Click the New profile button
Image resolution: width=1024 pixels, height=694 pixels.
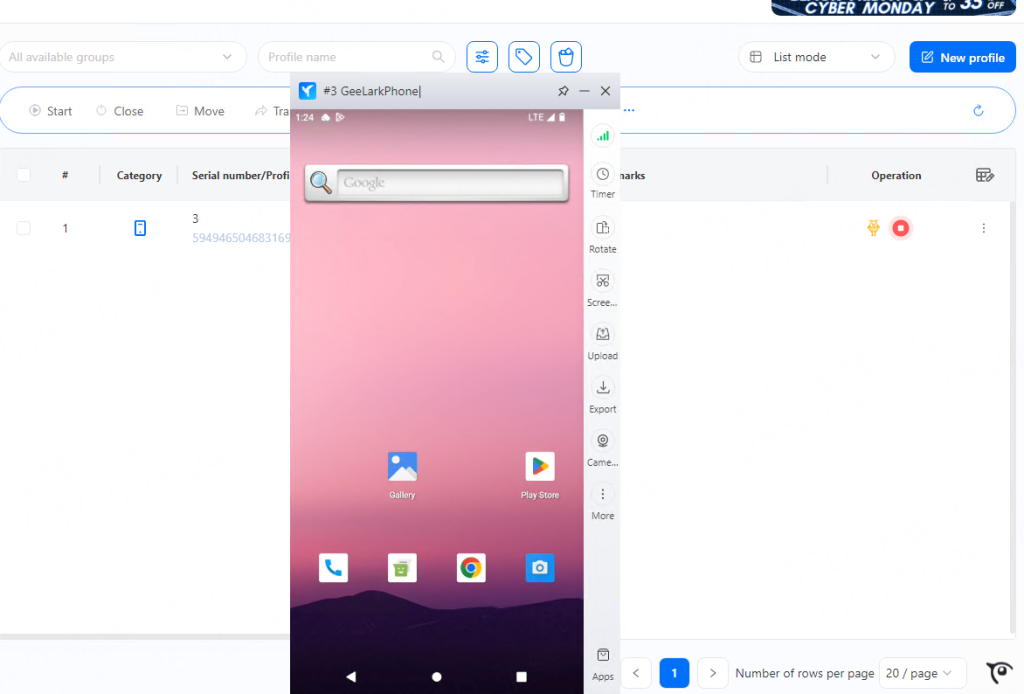(x=962, y=57)
